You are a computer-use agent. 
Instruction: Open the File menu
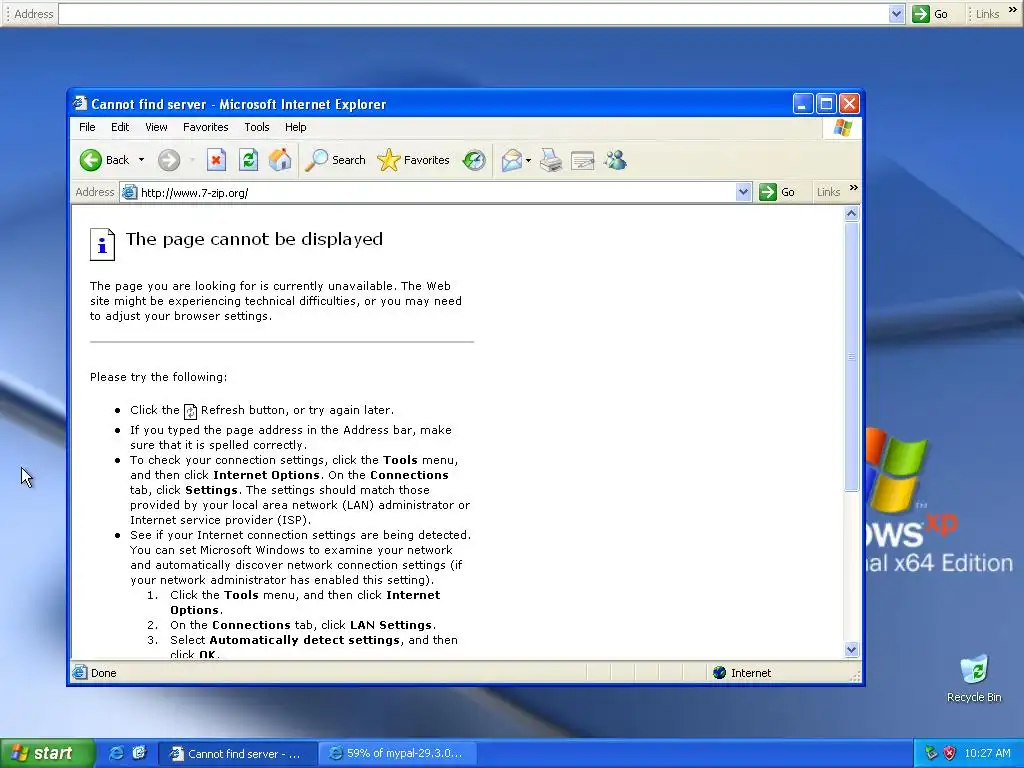click(87, 127)
